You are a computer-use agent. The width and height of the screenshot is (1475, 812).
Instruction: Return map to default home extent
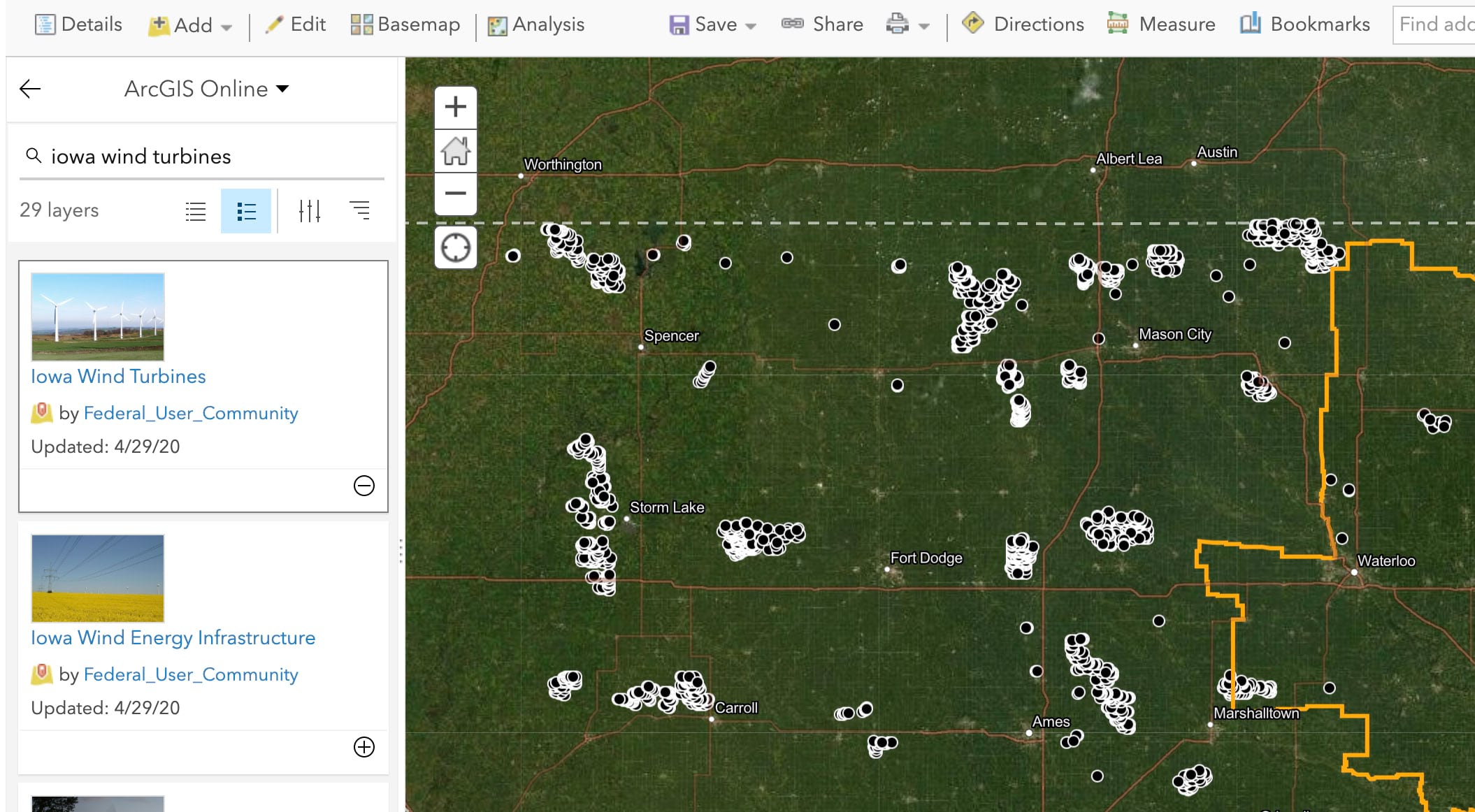tap(456, 151)
